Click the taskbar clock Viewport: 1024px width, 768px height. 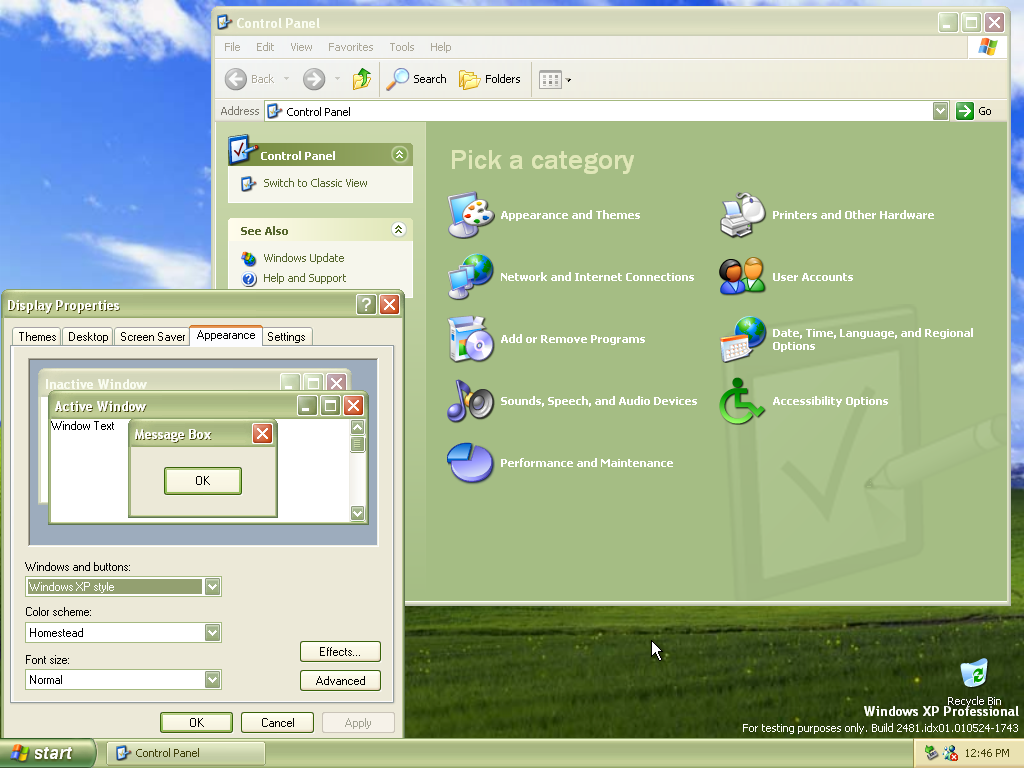[987, 753]
